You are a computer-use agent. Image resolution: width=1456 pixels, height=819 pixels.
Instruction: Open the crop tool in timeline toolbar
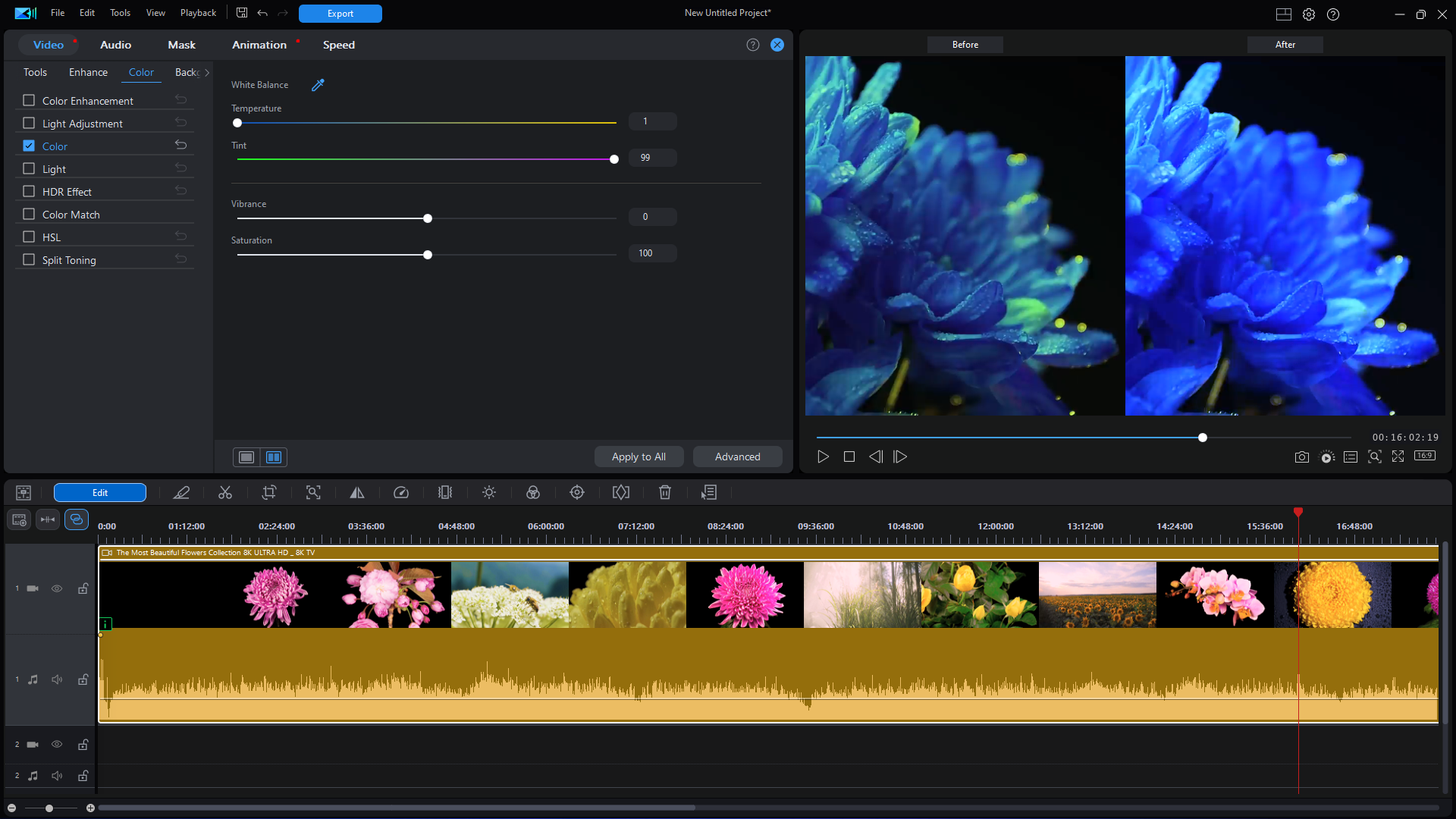[269, 493]
